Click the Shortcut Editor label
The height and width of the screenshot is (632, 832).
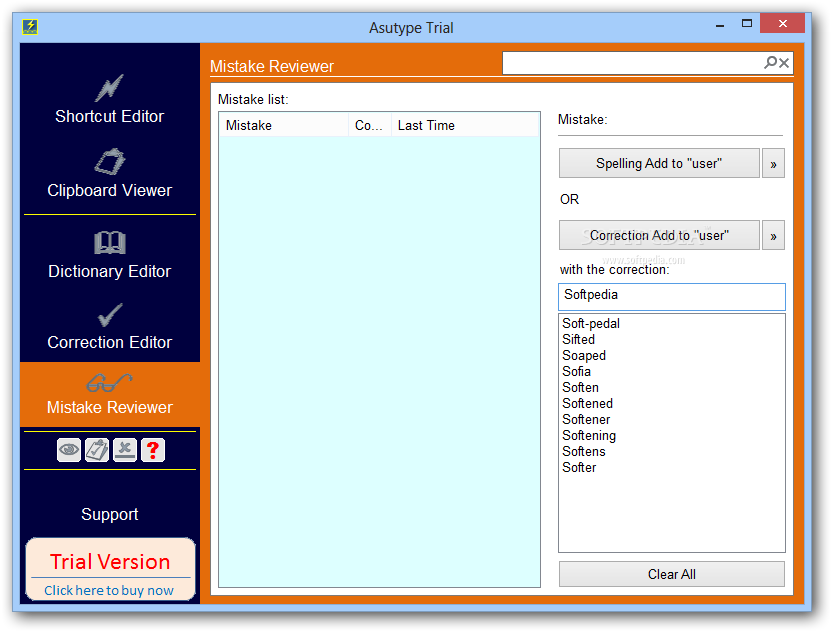click(110, 116)
